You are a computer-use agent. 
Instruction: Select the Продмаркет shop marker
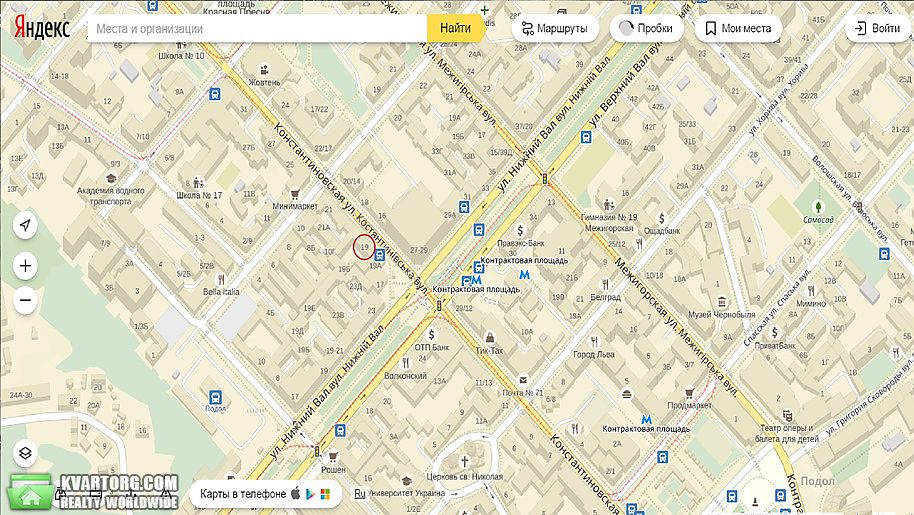coord(689,393)
